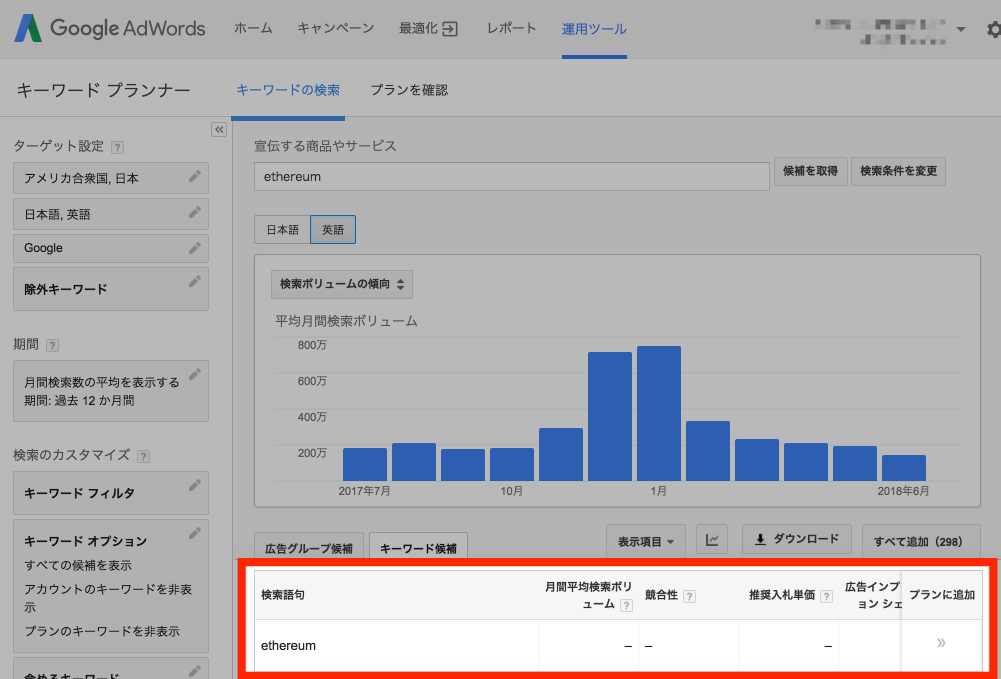Click help icon beside 月間平均検索ボリューム
Image resolution: width=1001 pixels, height=679 pixels.
tap(626, 606)
